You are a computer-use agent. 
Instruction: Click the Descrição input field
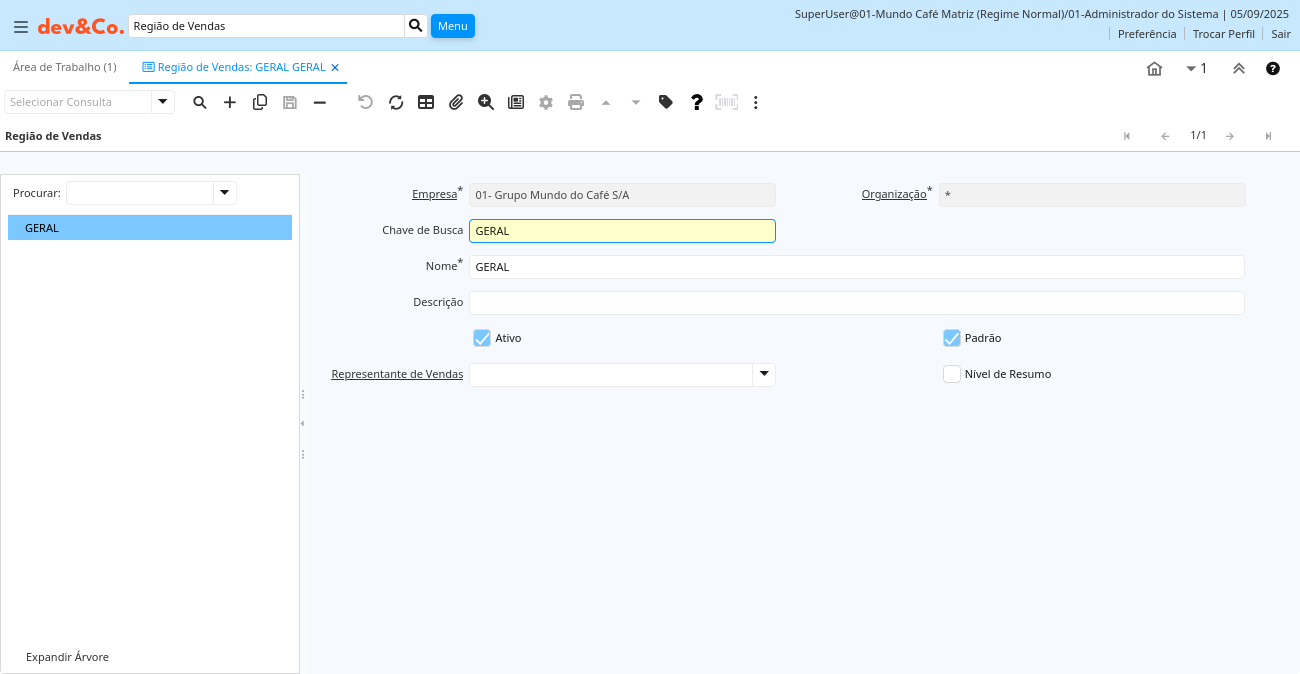856,303
